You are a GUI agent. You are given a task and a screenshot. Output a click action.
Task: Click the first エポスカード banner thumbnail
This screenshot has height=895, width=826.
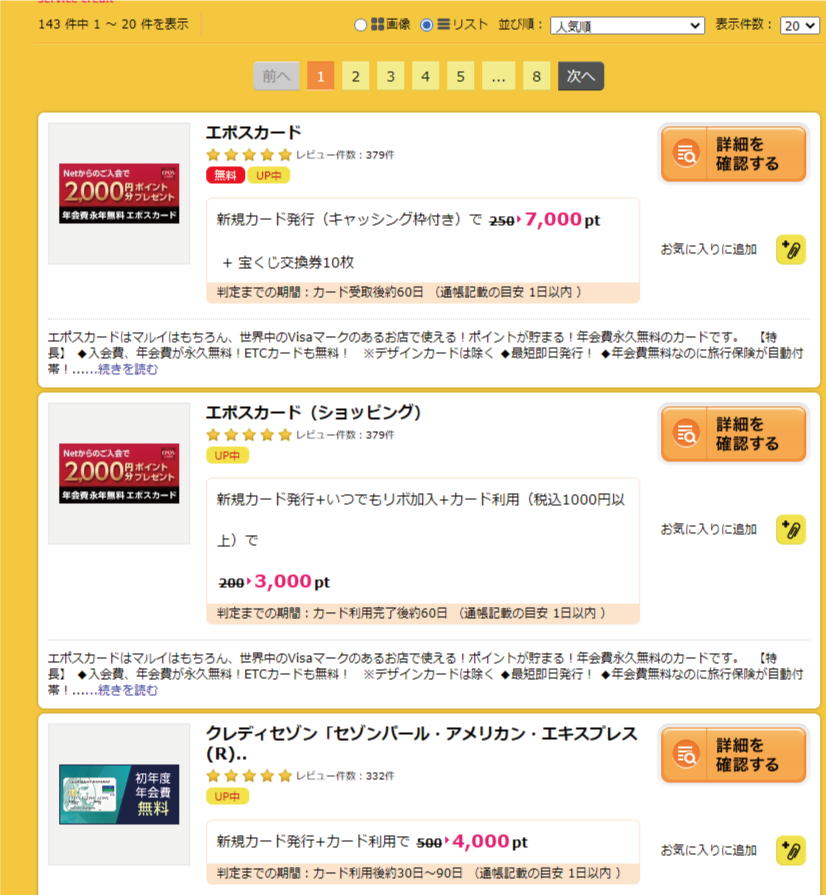(119, 193)
